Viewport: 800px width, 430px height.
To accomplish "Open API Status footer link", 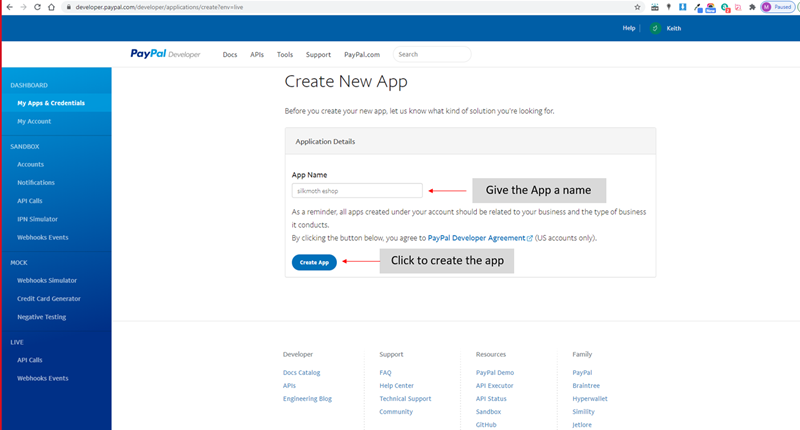I will point(491,399).
